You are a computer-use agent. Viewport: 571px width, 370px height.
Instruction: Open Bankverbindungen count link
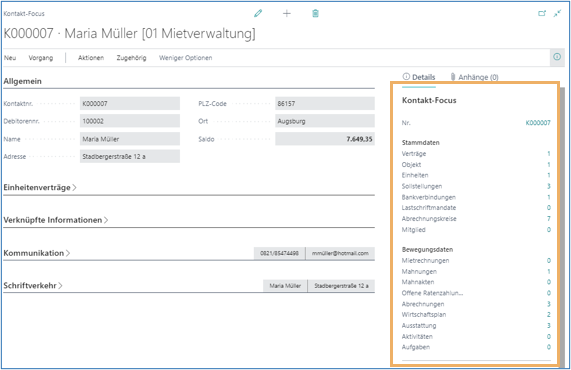click(548, 197)
